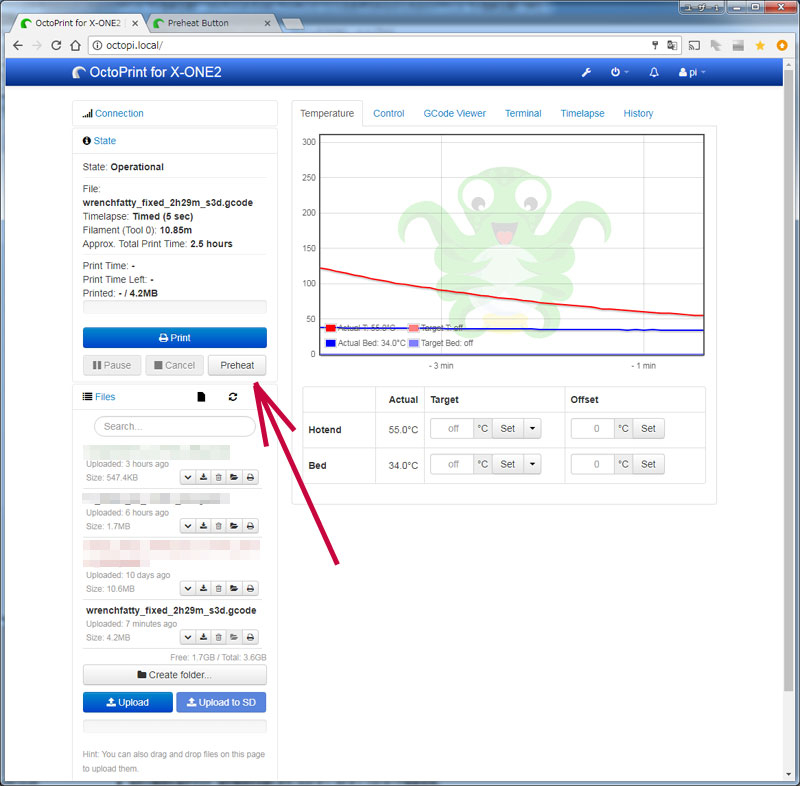Delete the 10.6MB file
800x786 pixels.
[x=218, y=589]
